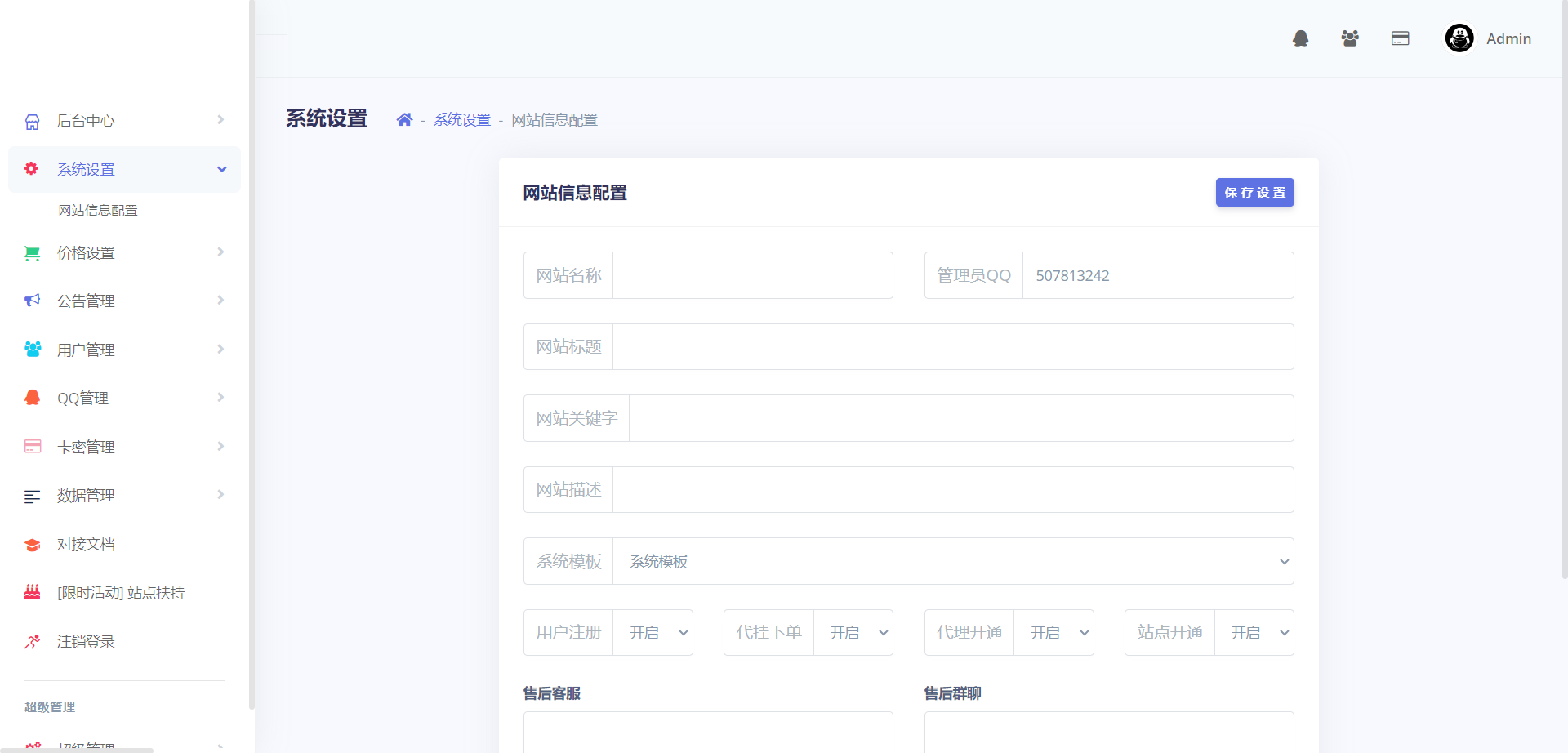Focus the 网站关键字 input field

click(x=961, y=418)
